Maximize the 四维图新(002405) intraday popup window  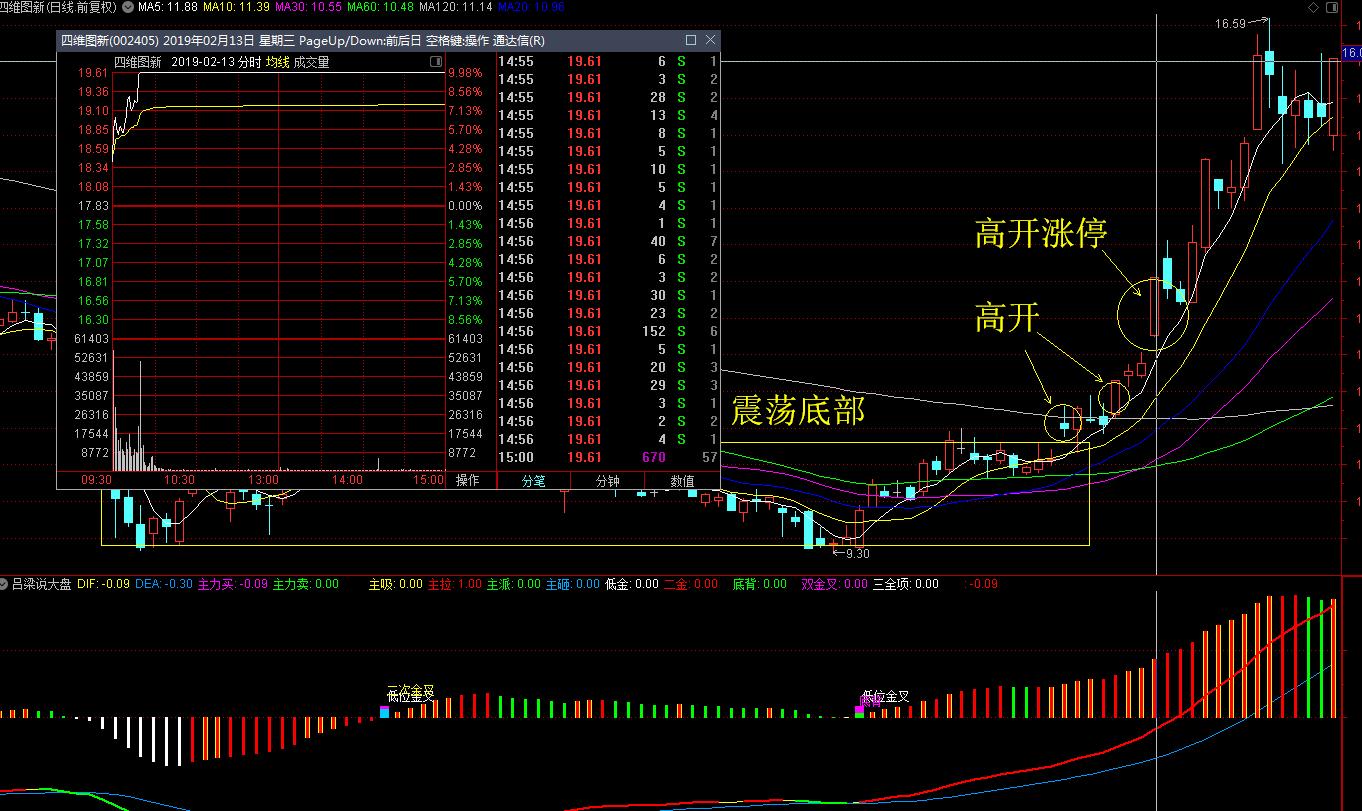[691, 40]
